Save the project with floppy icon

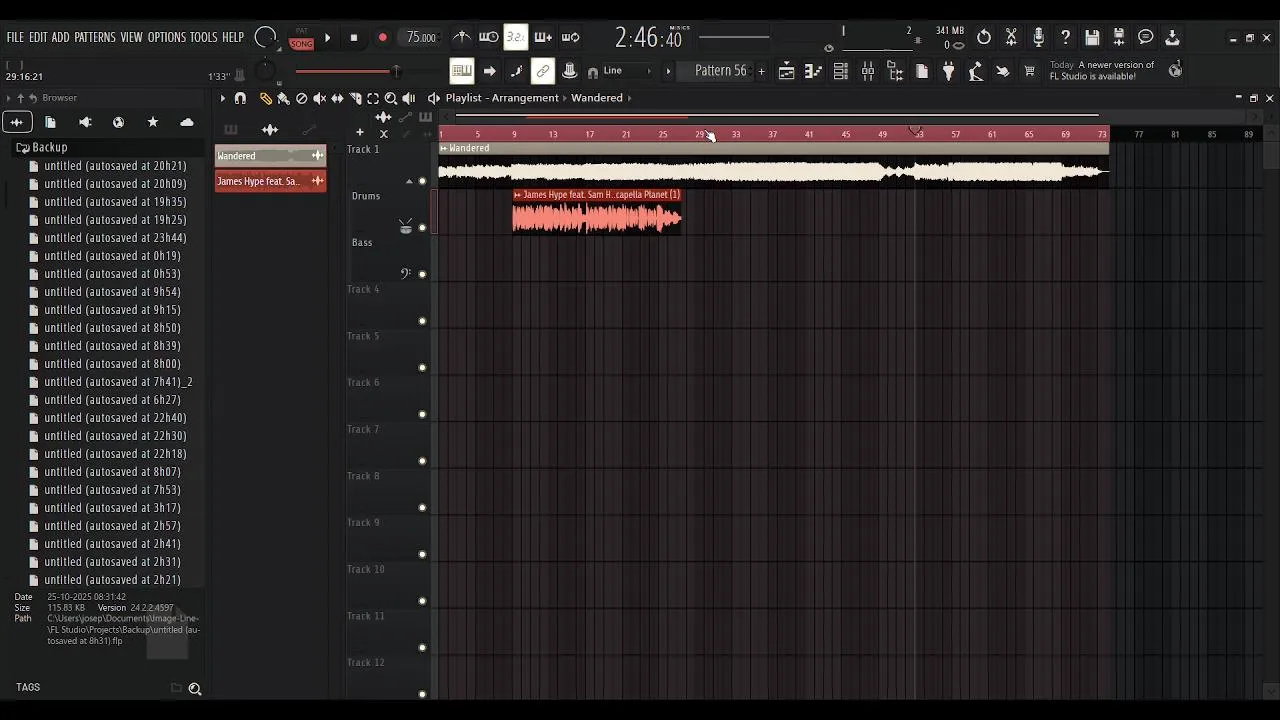point(1092,38)
